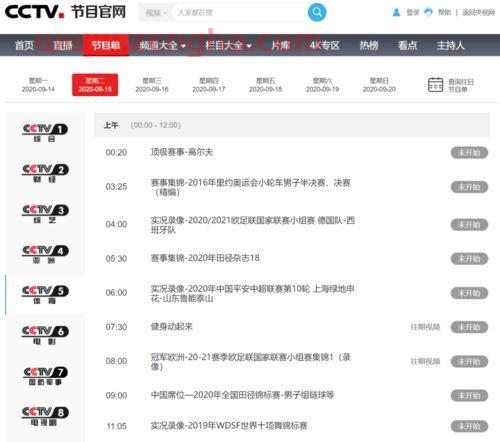Select the 星期三 2020-09-16 date tab
Image resolution: width=500 pixels, height=442 pixels.
point(152,85)
